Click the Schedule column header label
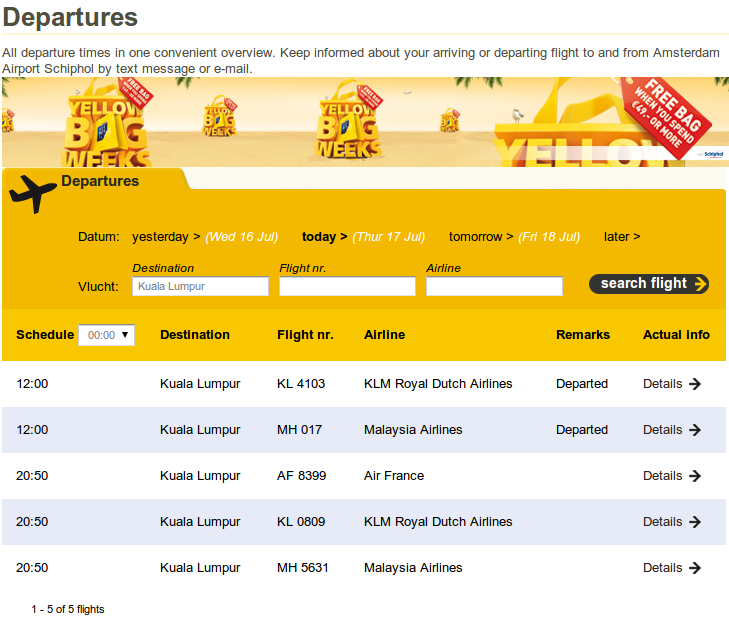 pyautogui.click(x=45, y=335)
